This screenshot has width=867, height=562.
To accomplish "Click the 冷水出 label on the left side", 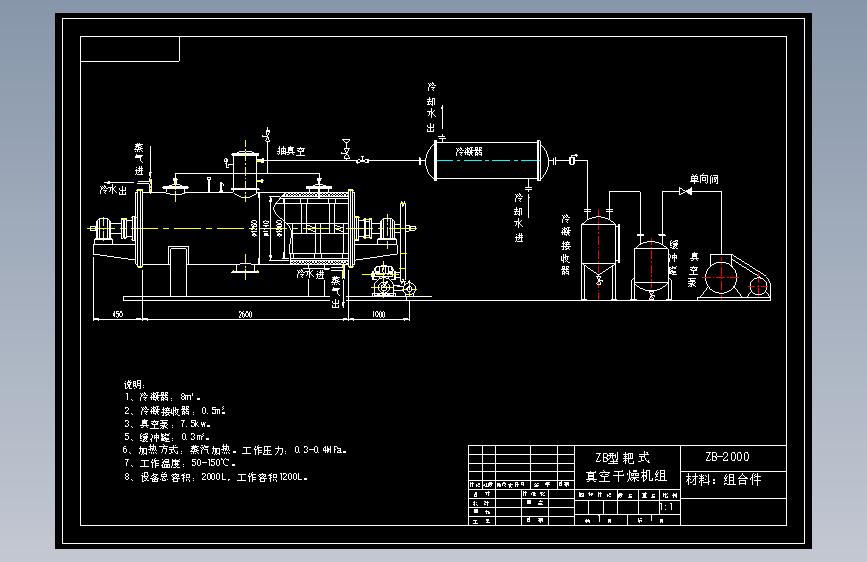I will pyautogui.click(x=113, y=190).
